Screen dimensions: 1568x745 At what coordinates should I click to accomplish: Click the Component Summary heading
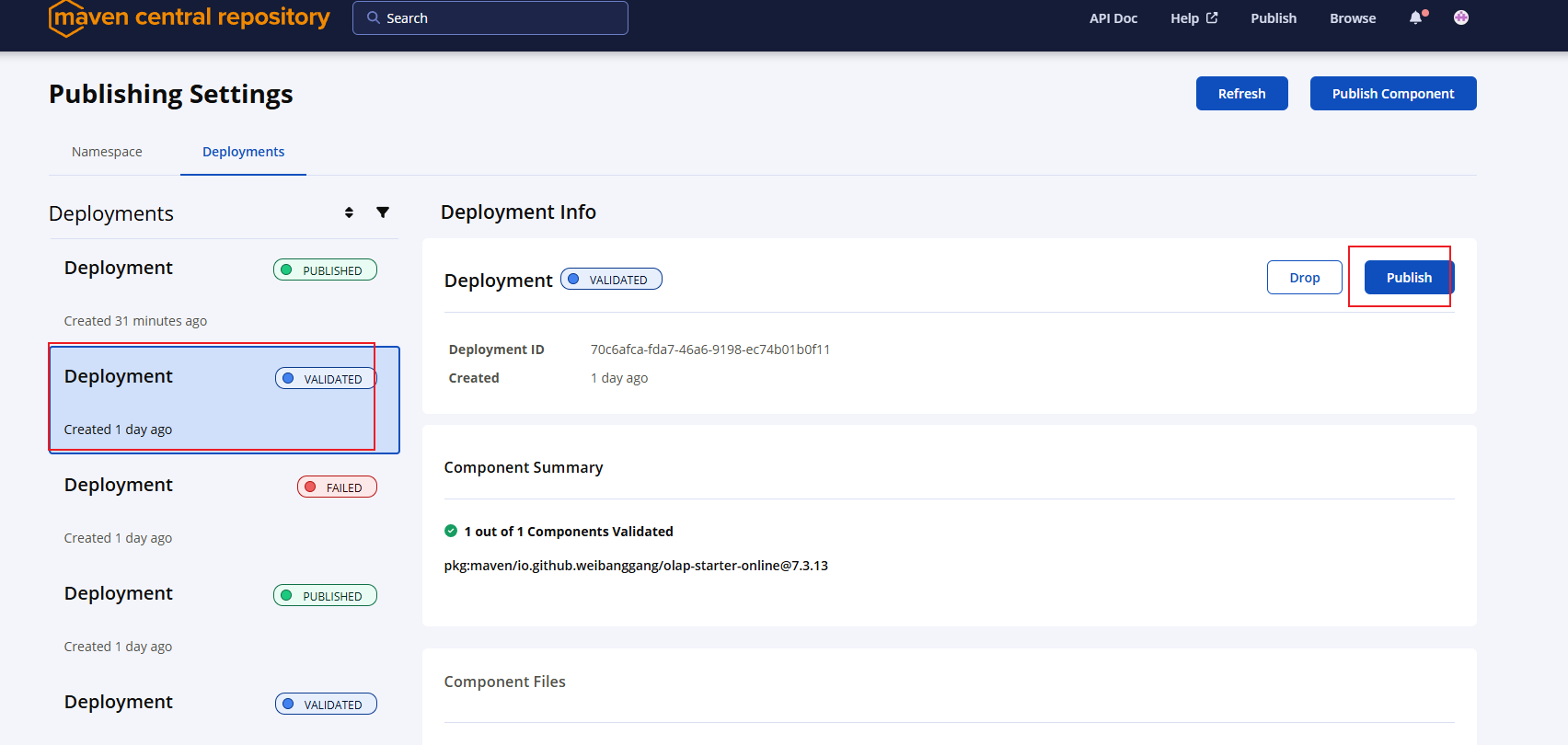(524, 467)
